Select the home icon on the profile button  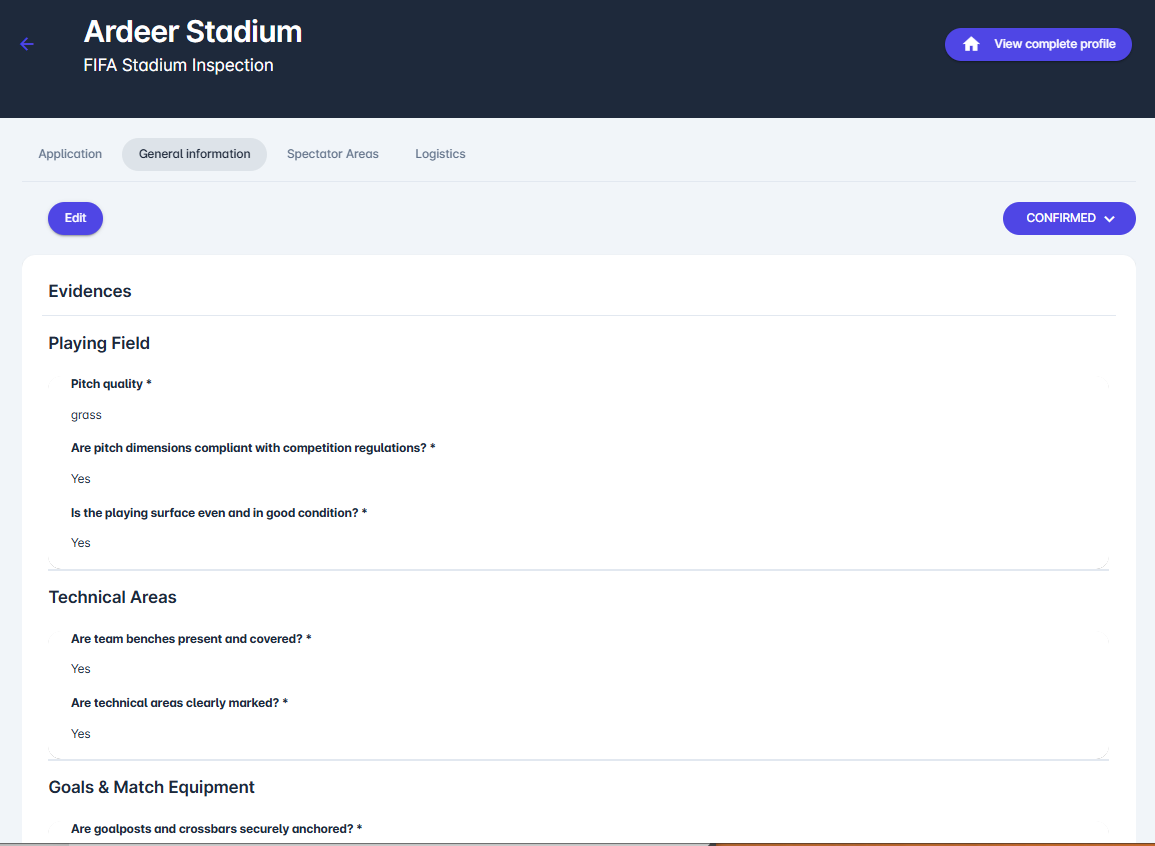click(969, 44)
